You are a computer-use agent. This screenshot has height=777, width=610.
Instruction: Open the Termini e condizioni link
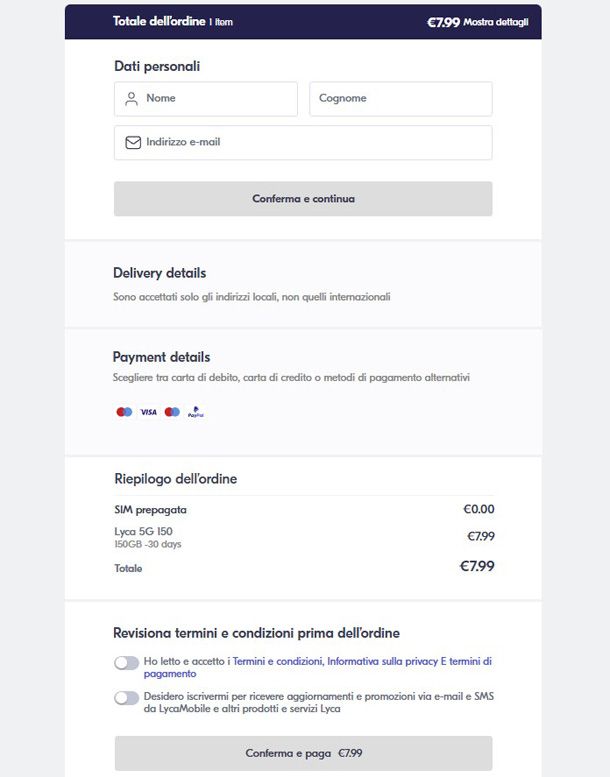point(277,662)
